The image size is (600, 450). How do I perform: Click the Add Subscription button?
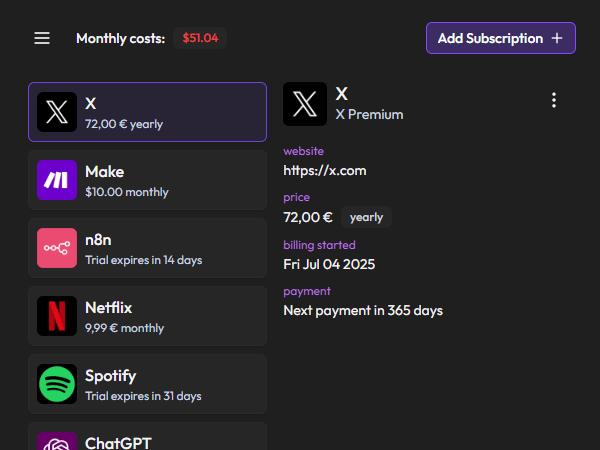tap(490, 38)
